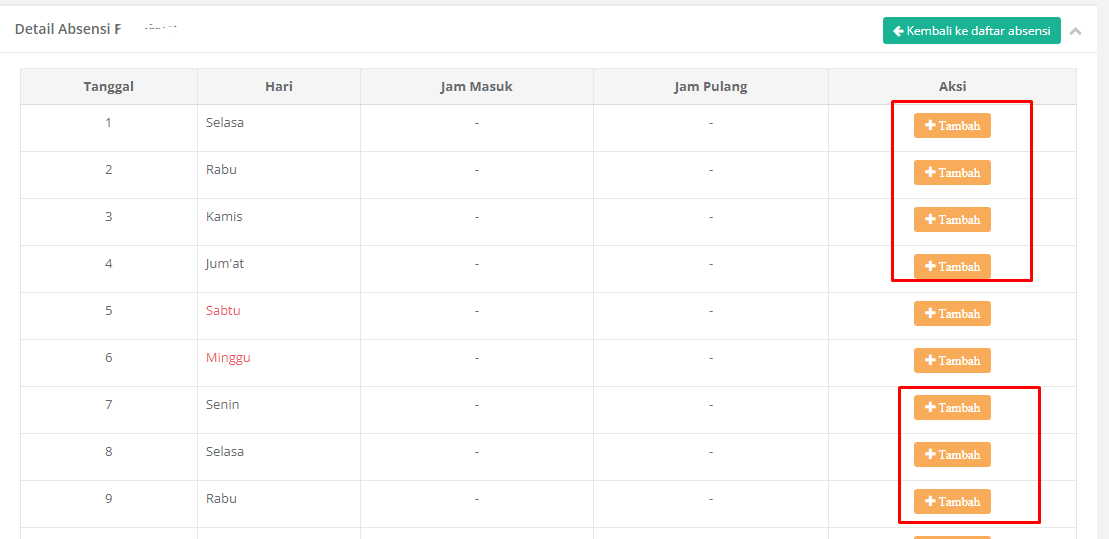This screenshot has height=539, width=1109.
Task: Click the Aksi column header
Action: 952,87
